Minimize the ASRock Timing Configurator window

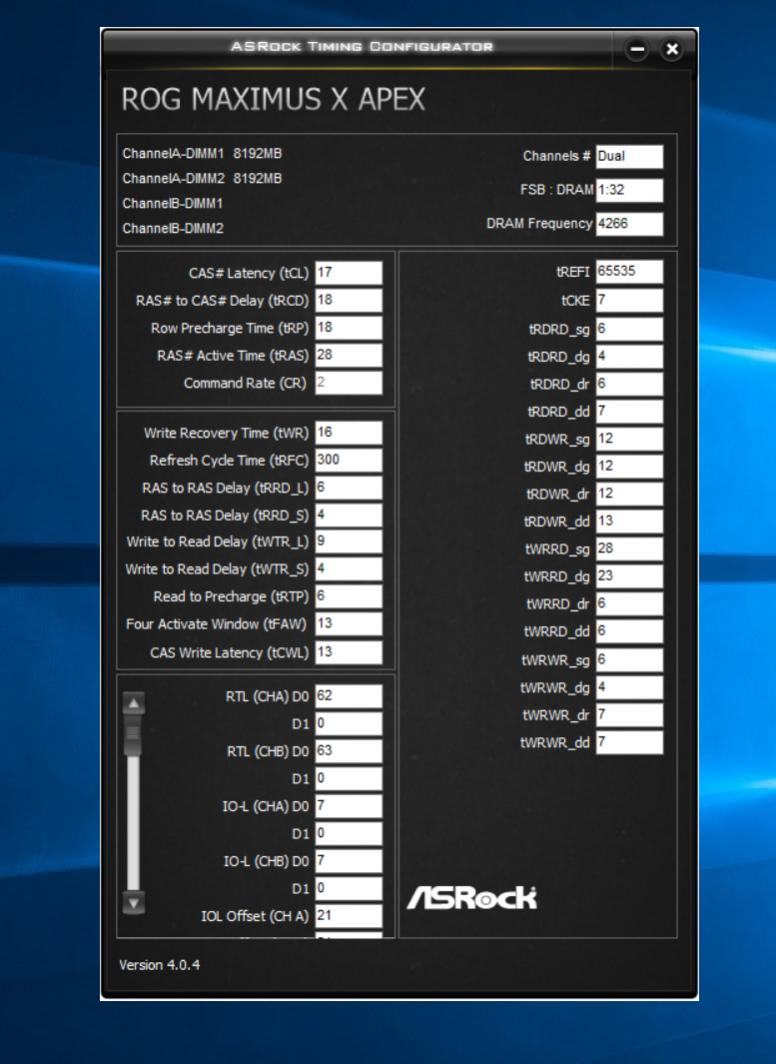636,50
